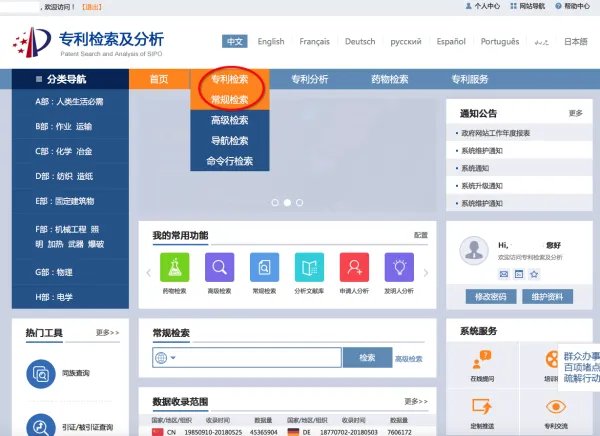Click the site logo emblem

point(32,42)
